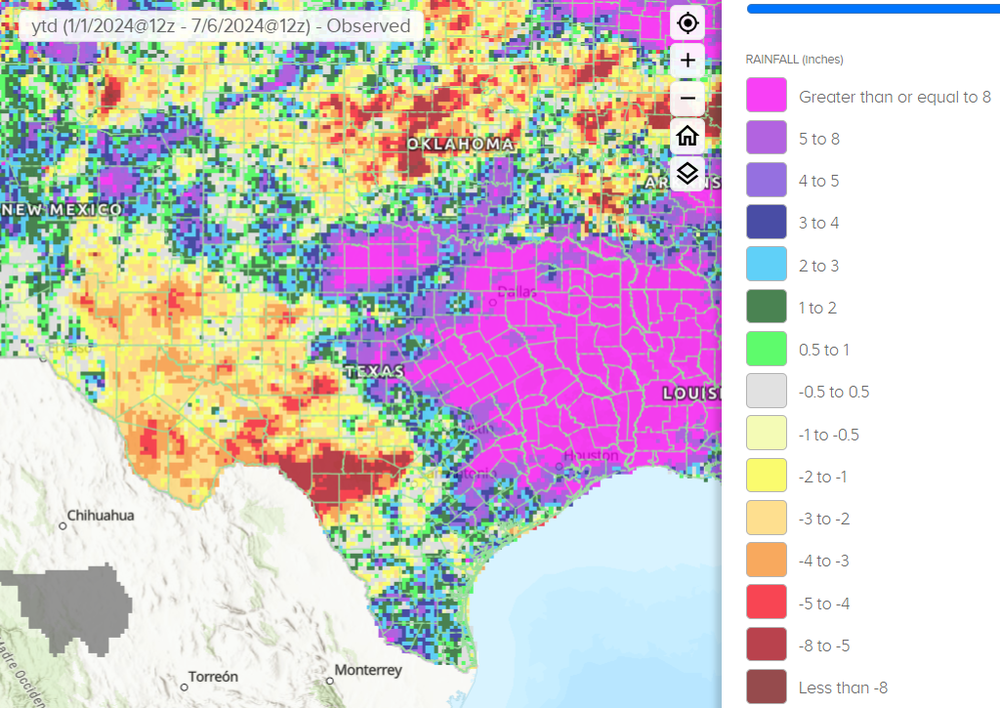The height and width of the screenshot is (708, 1000).
Task: Select the Torreón city marker
Action: pos(184,686)
